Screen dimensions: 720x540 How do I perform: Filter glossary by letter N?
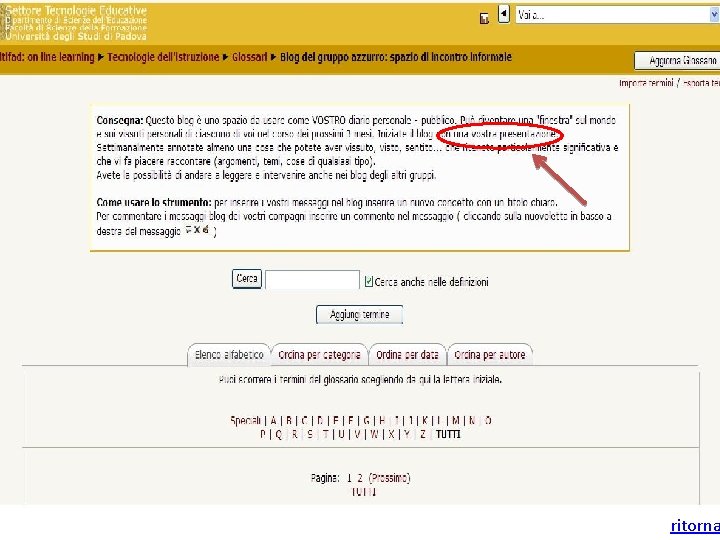tap(472, 420)
